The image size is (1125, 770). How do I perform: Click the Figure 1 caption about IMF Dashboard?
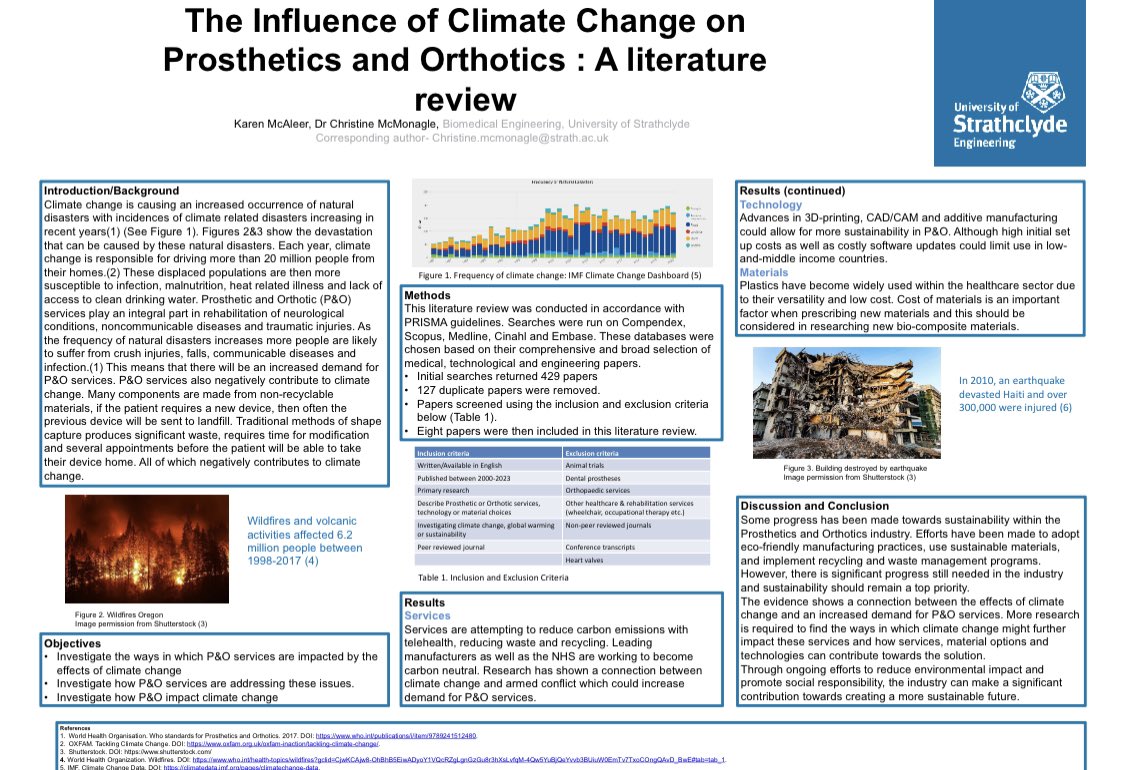(x=560, y=276)
